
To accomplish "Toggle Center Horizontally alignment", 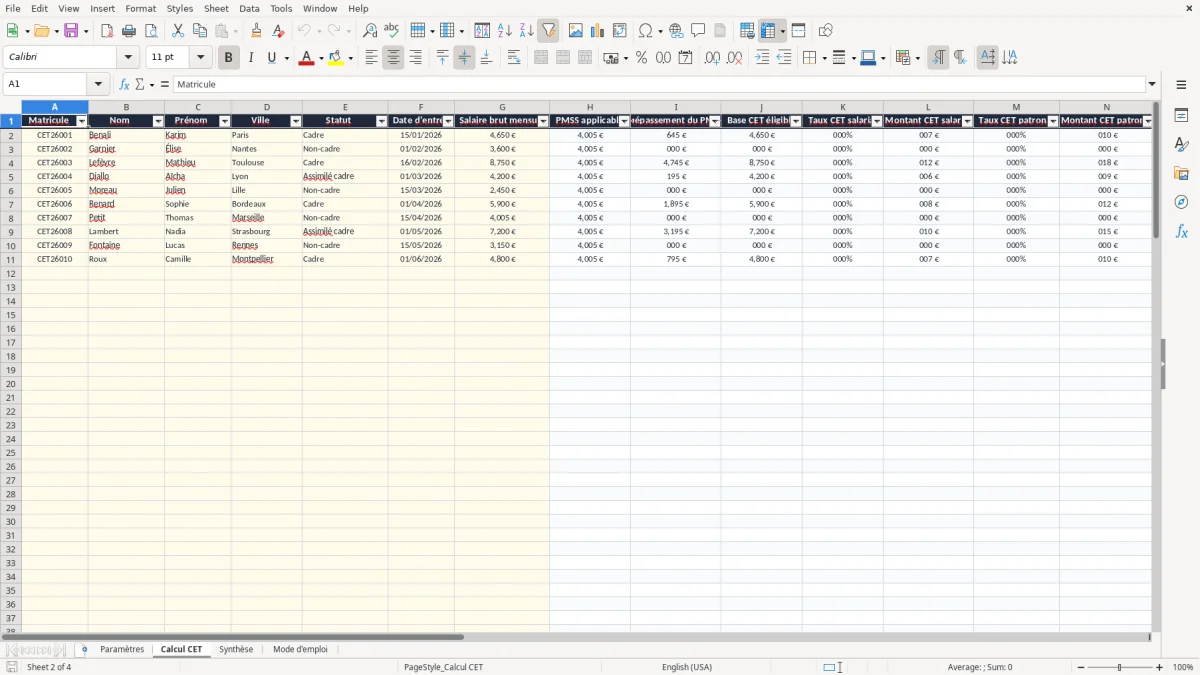I will pyautogui.click(x=393, y=58).
